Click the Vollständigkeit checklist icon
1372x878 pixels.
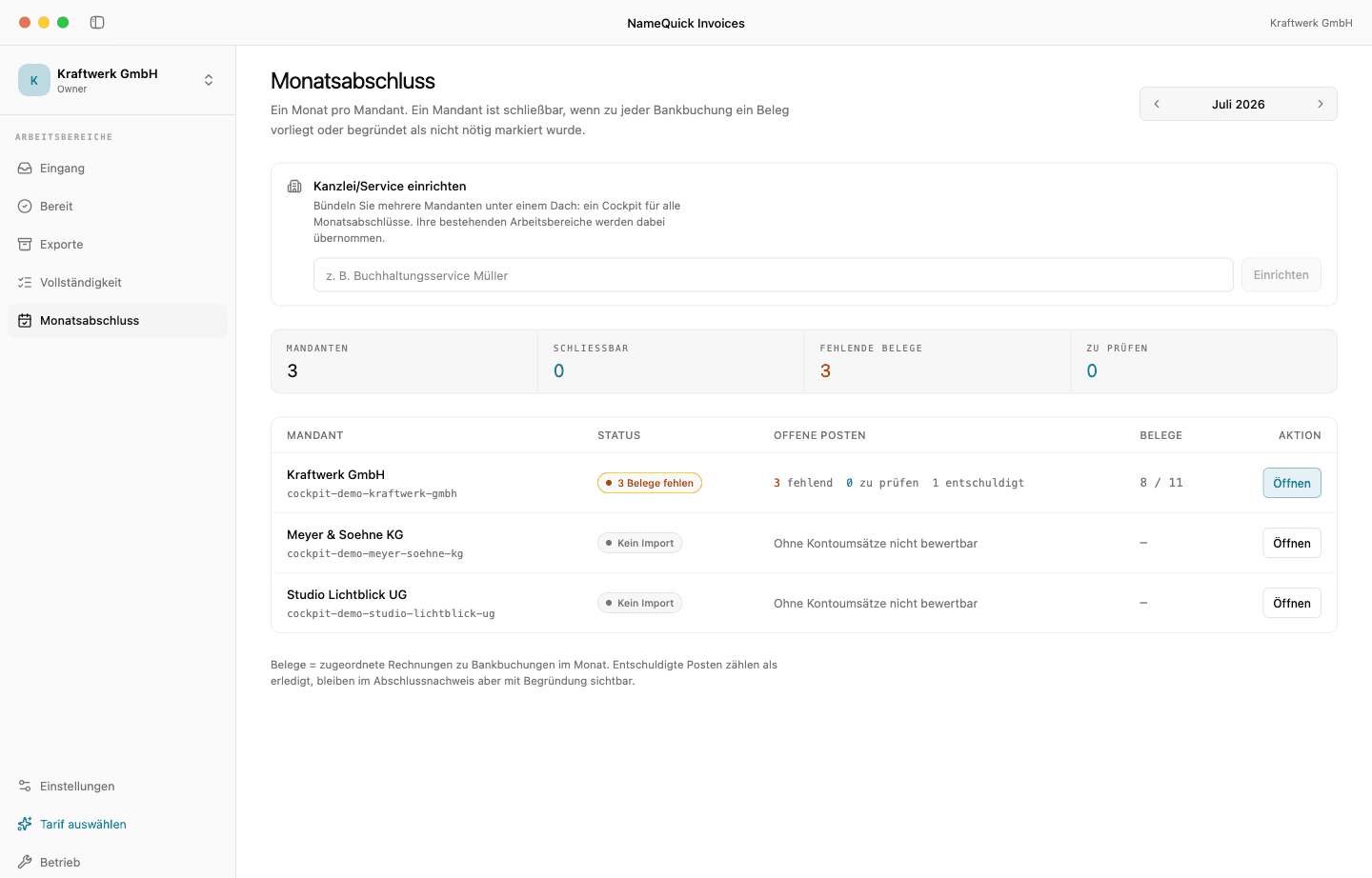pos(25,283)
